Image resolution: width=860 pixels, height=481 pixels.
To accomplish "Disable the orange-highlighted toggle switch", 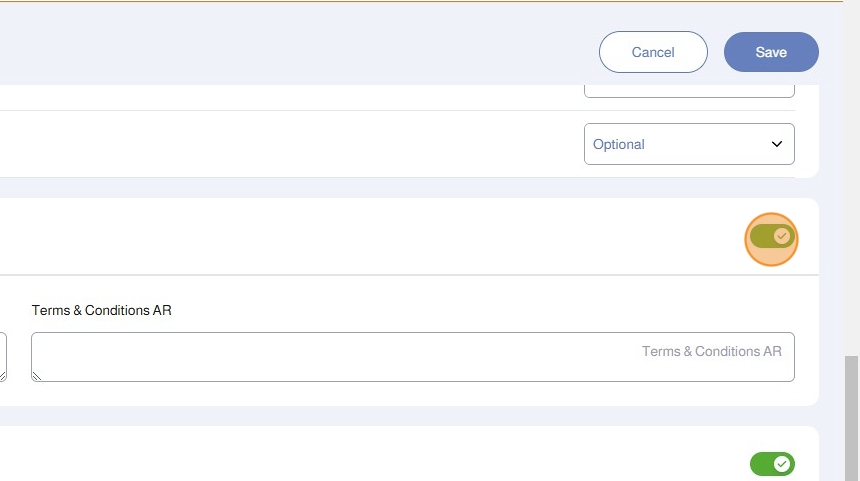I will (x=771, y=237).
